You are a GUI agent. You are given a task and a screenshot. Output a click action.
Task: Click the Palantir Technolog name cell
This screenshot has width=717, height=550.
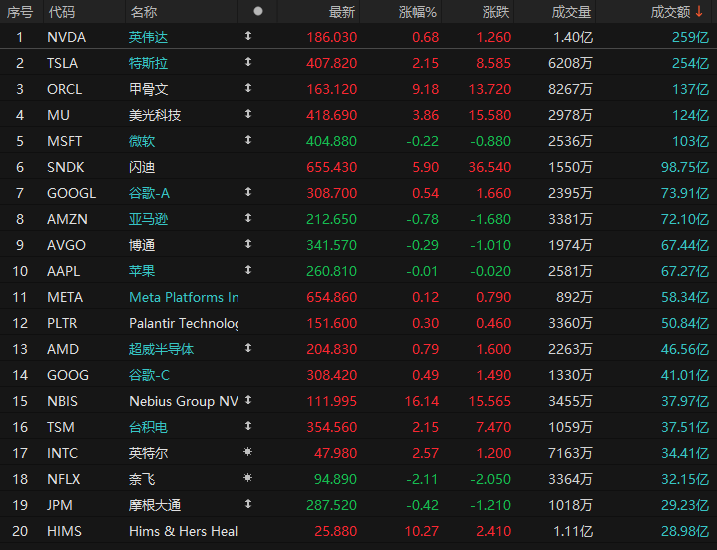184,323
